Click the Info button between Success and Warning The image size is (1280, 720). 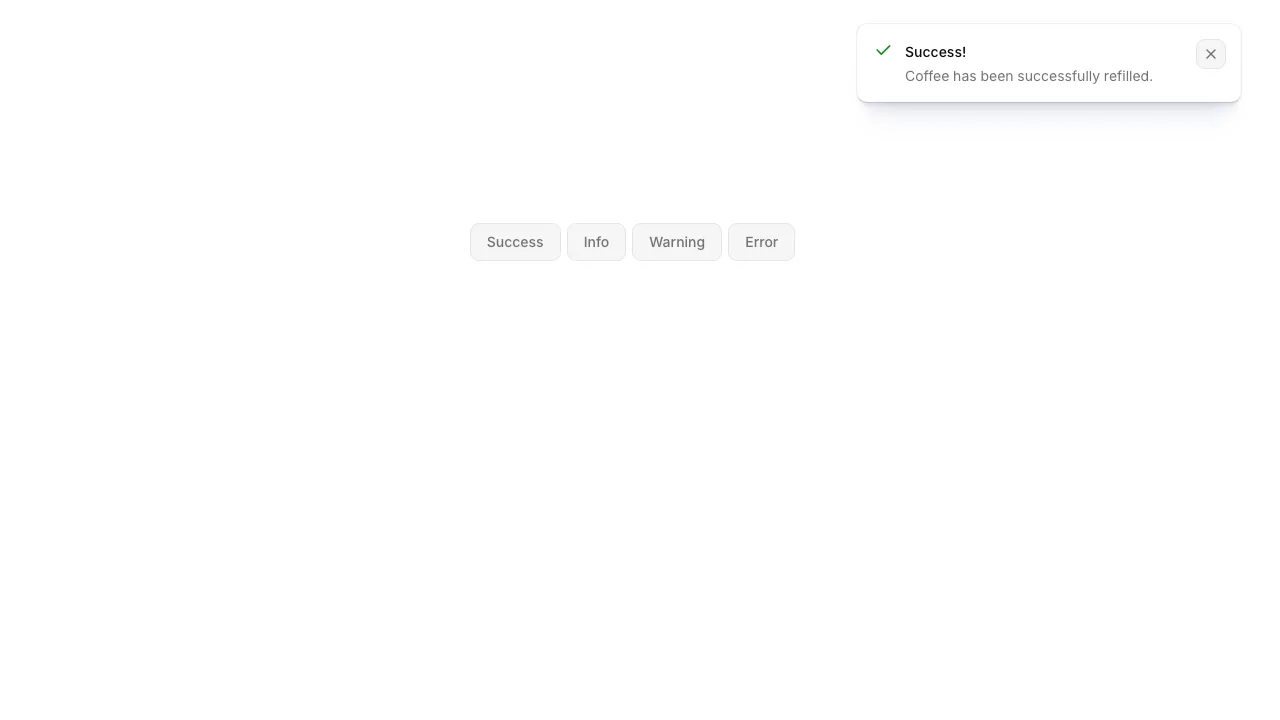click(596, 242)
